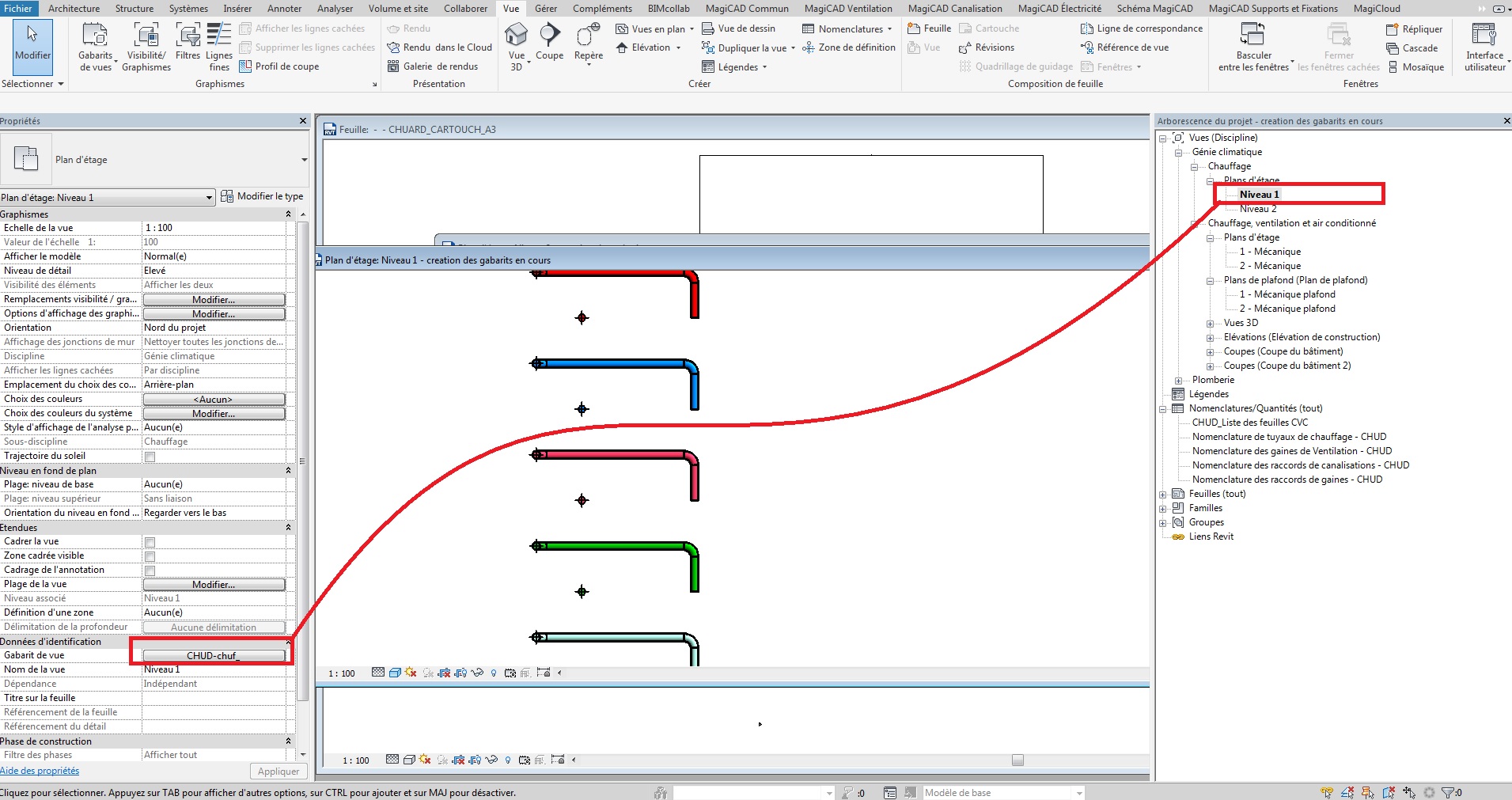
Task: Open the Plan d'étage: Niveau 1 selector dropdown
Action: point(208,196)
